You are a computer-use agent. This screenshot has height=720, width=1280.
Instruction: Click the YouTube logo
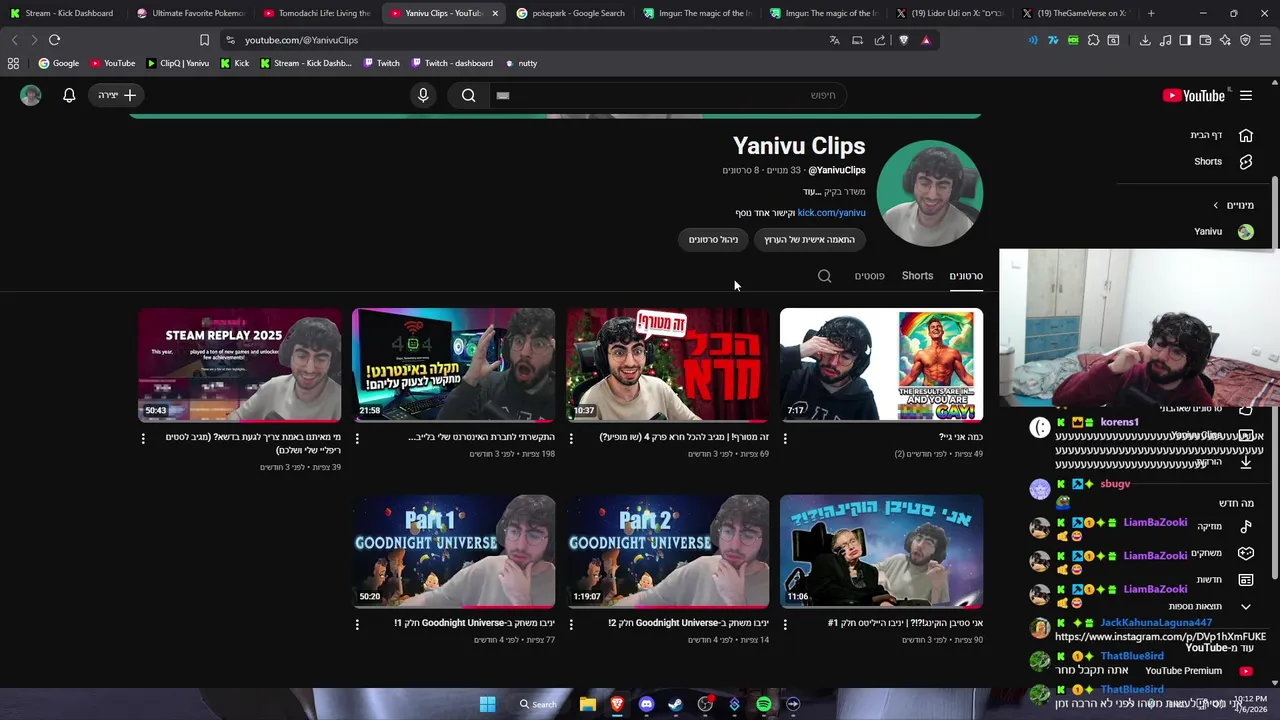point(1194,96)
